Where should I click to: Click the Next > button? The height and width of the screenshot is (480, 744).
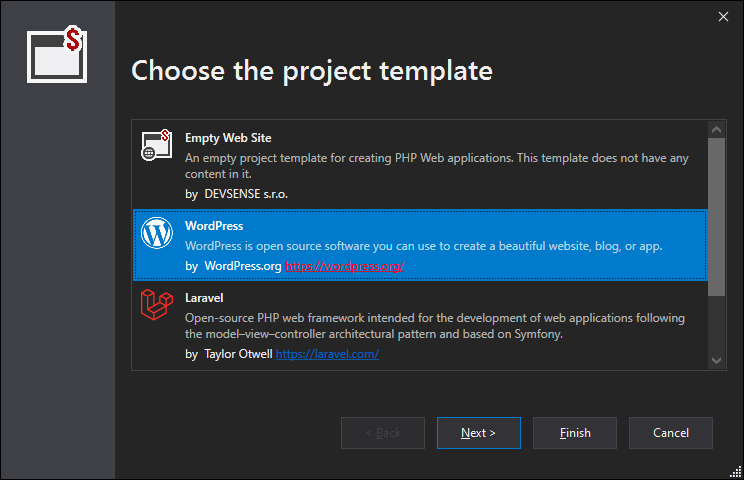(x=479, y=433)
